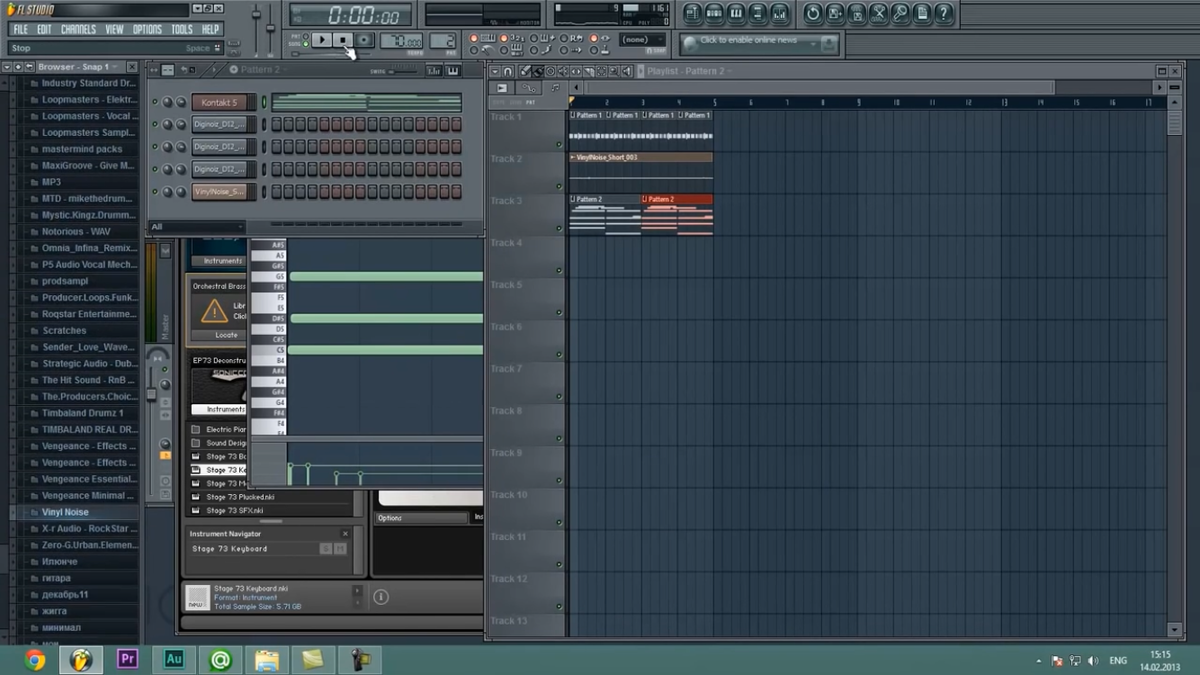Select the playlist paint brush tool
The image size is (1200, 675).
pos(538,71)
